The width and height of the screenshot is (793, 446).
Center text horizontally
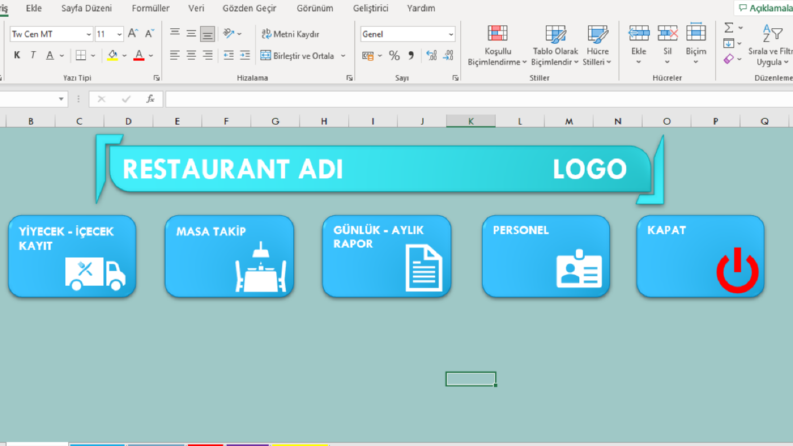(x=191, y=55)
